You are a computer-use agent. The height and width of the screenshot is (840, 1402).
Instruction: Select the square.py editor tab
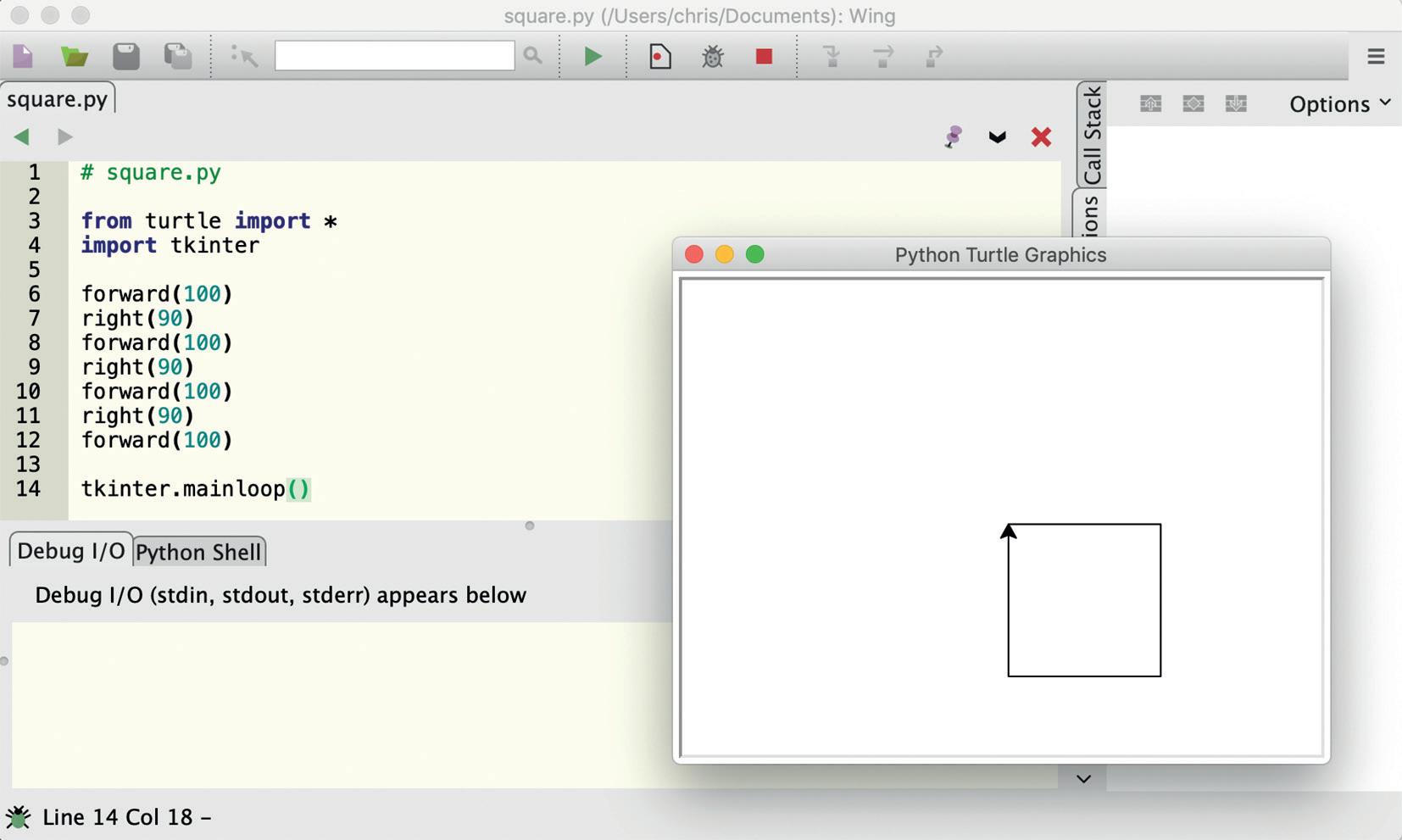(57, 98)
